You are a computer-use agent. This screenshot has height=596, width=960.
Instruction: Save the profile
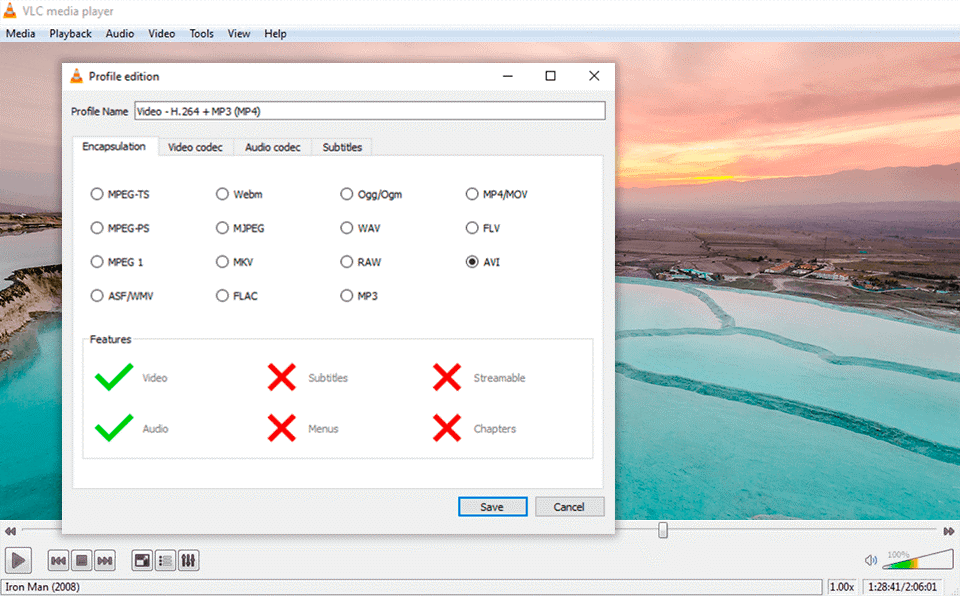(x=492, y=507)
